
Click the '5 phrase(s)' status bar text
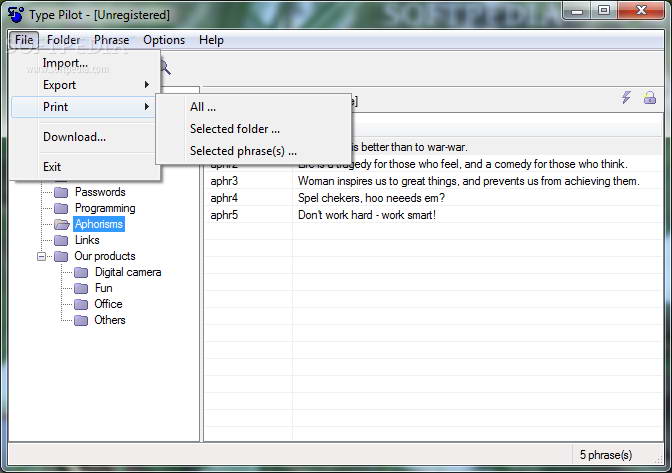pos(606,455)
